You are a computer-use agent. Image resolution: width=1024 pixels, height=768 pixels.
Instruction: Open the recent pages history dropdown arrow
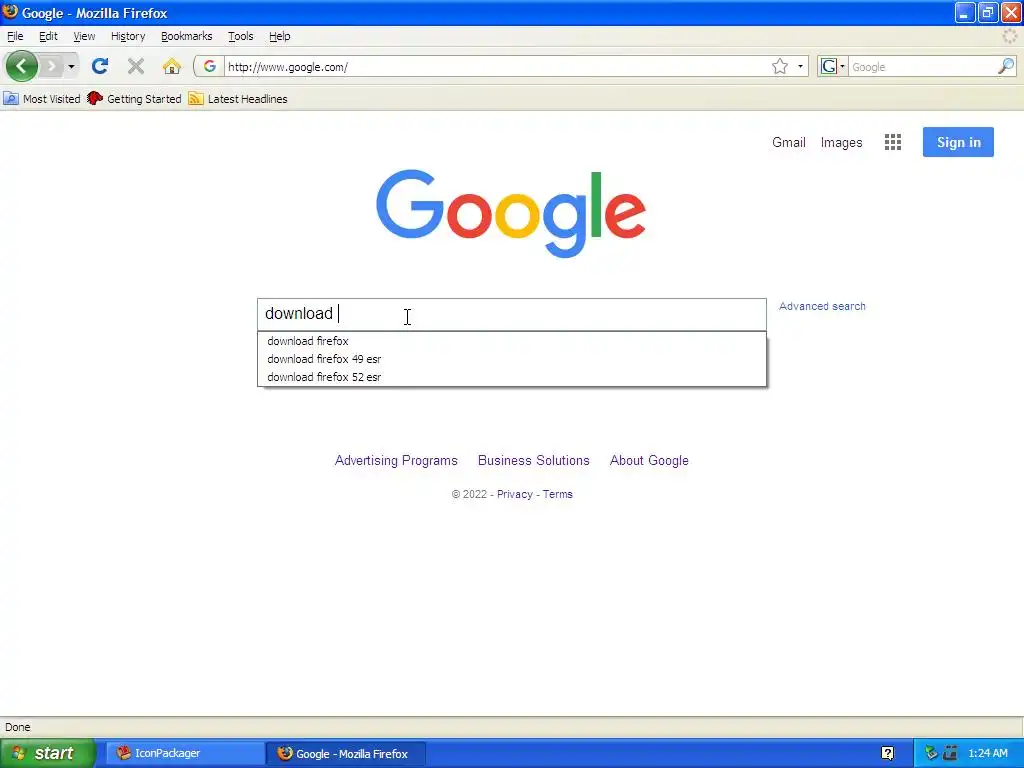[x=71, y=66]
